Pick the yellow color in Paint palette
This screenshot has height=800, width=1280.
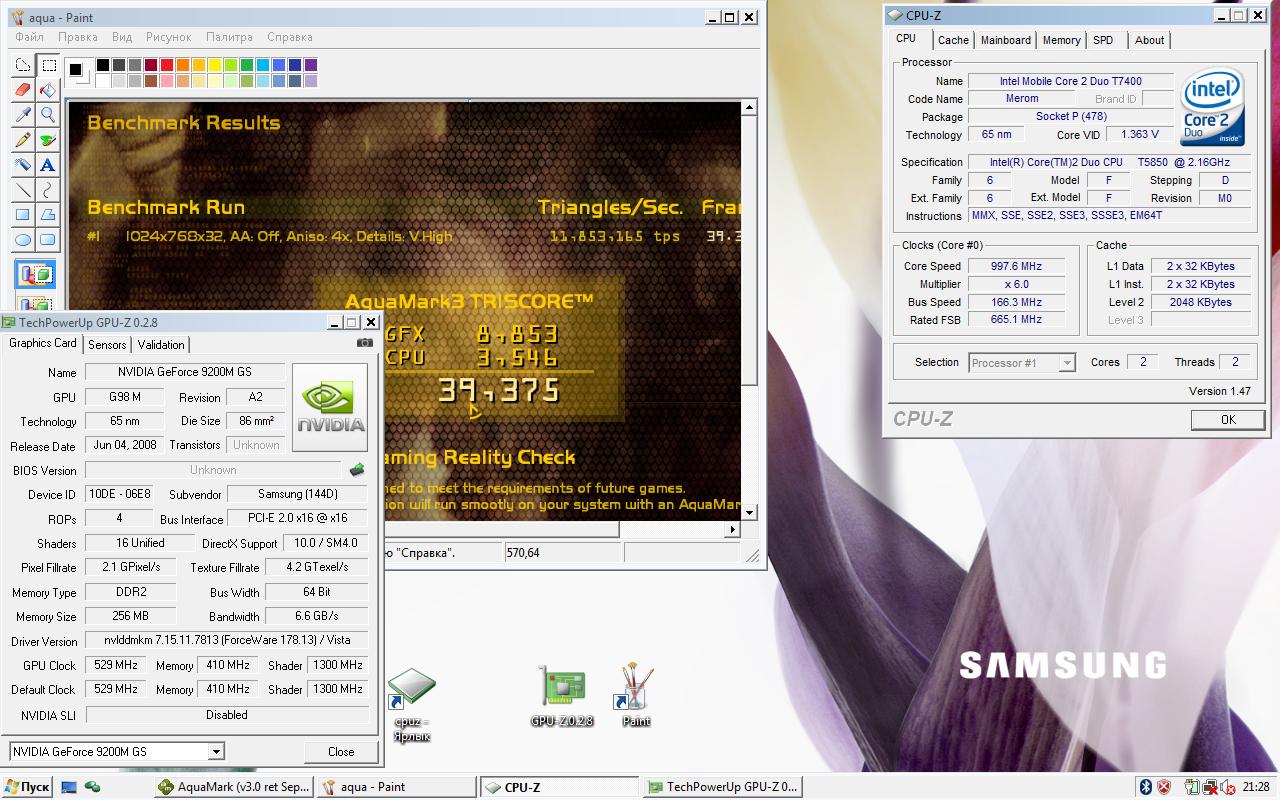coord(215,65)
